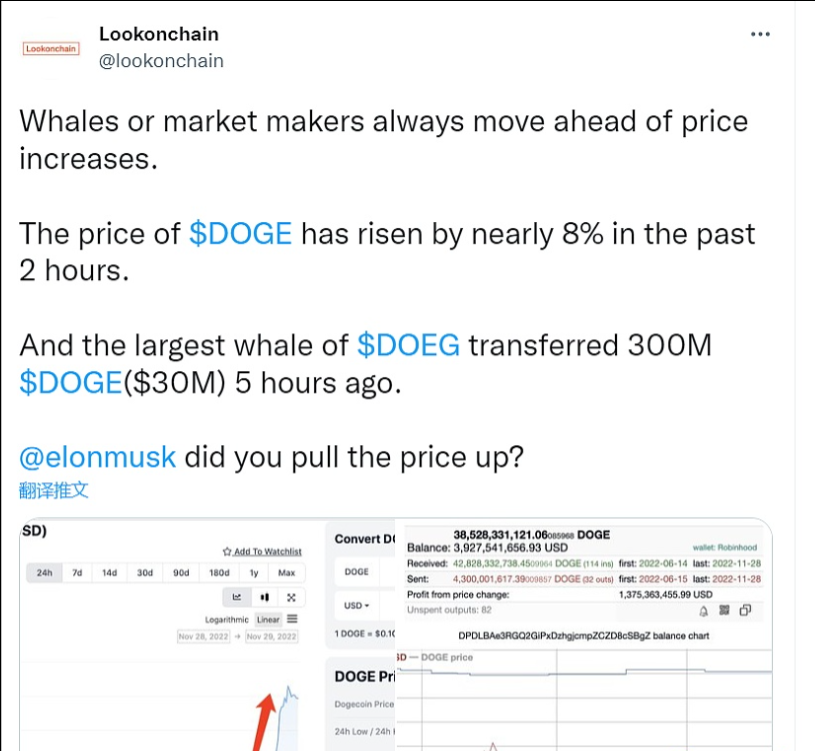Switch to the line chart view icon
This screenshot has width=815, height=751.
237,597
